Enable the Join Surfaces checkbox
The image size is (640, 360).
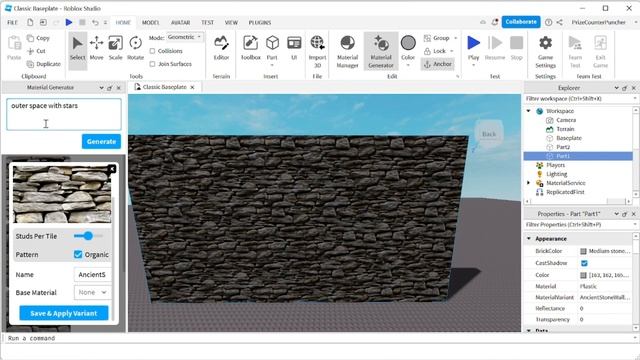click(152, 64)
